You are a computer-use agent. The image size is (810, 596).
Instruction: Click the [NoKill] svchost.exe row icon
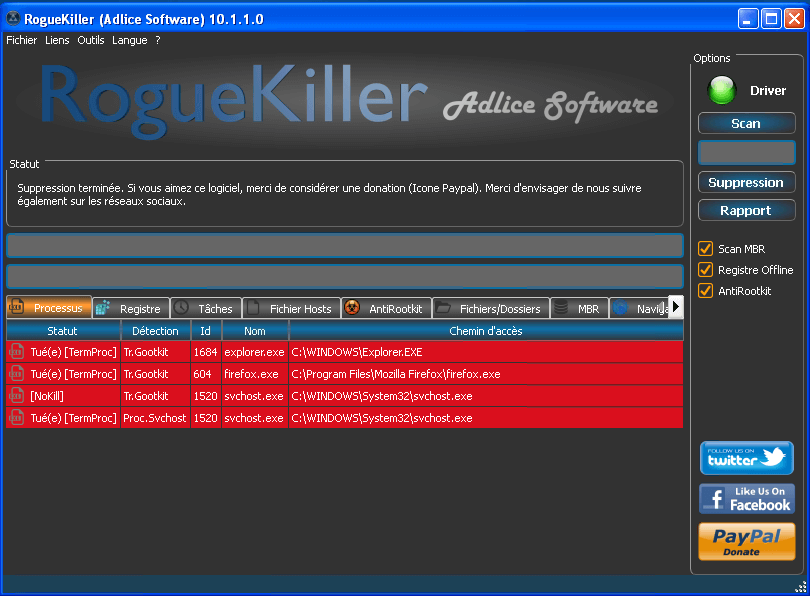pyautogui.click(x=16, y=396)
